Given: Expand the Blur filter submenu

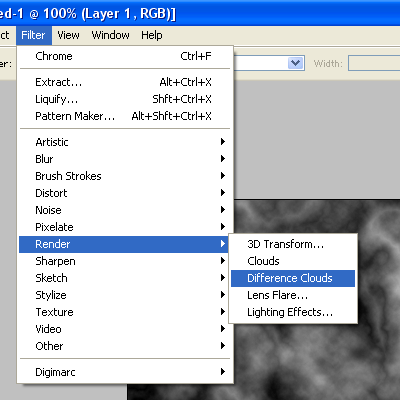Looking at the screenshot, I should pos(125,159).
